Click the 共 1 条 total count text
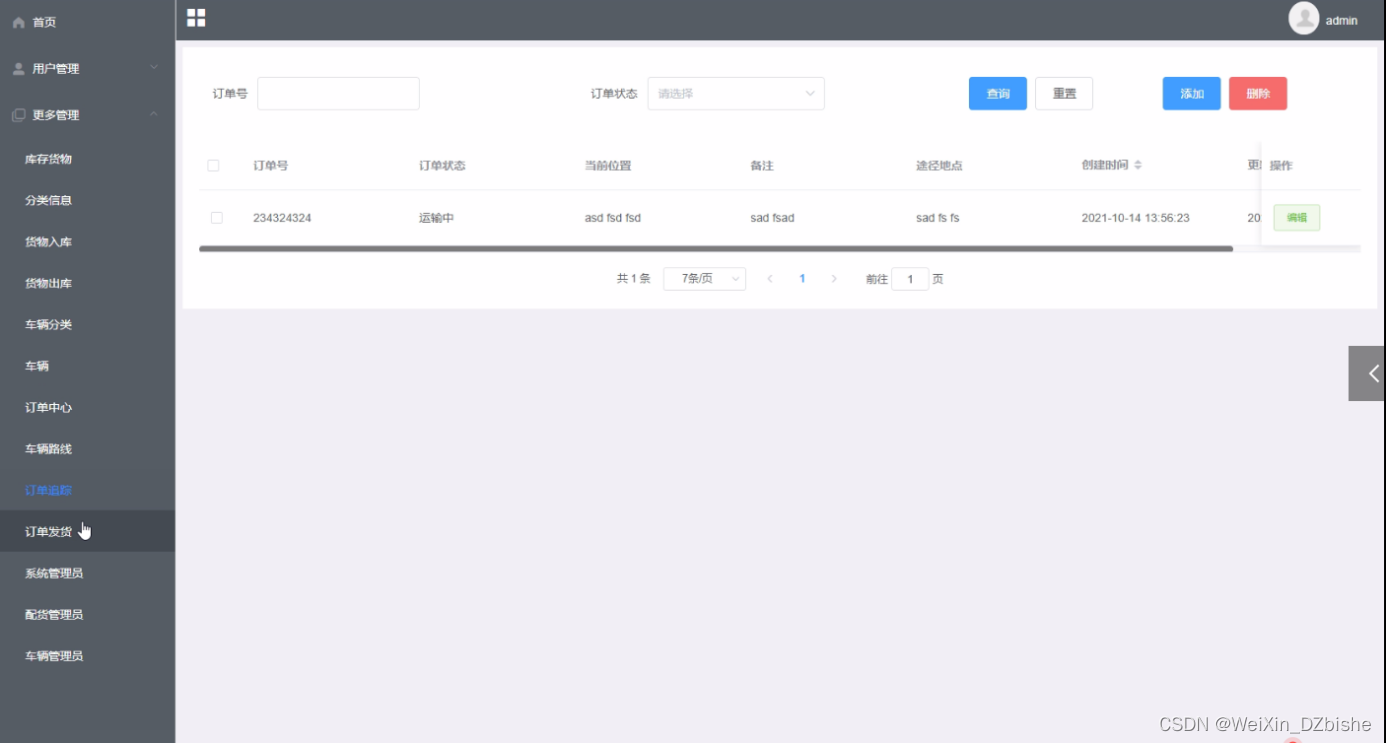Viewport: 1386px width, 743px height. [634, 279]
